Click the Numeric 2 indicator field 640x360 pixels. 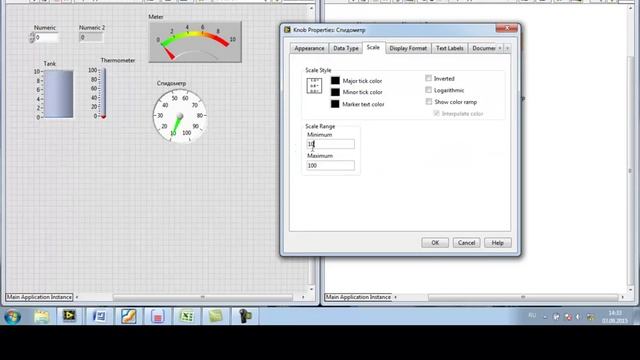coord(91,38)
